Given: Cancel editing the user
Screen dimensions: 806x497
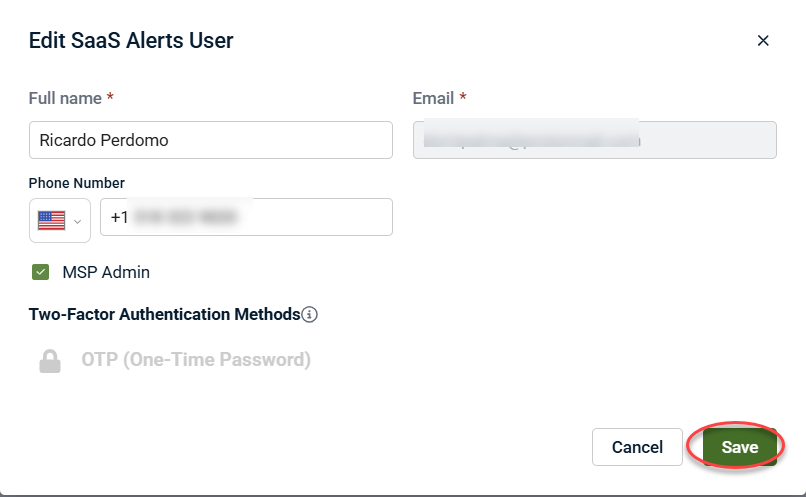Looking at the screenshot, I should point(637,447).
